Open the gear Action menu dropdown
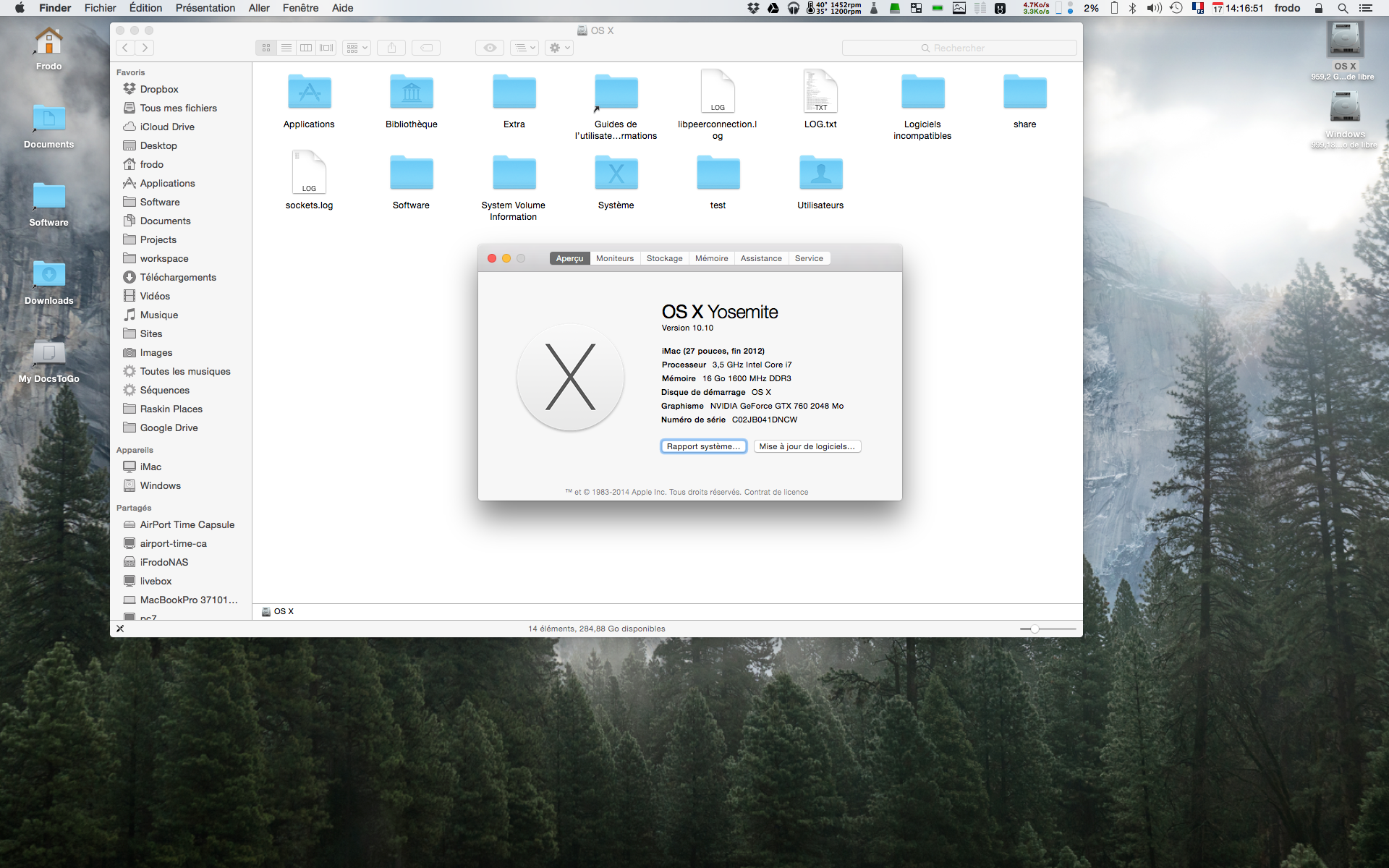 click(x=559, y=48)
